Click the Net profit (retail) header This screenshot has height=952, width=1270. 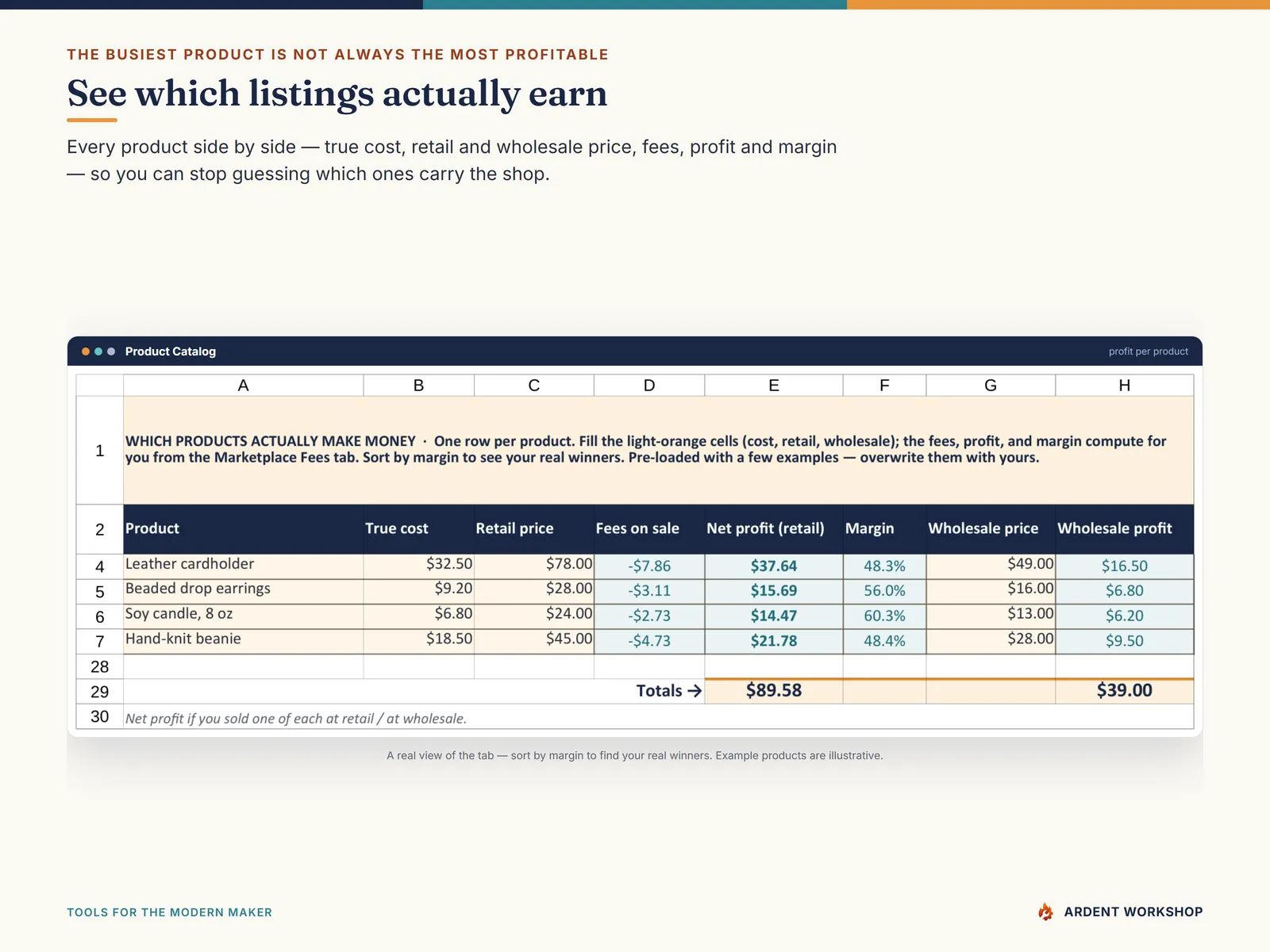click(x=774, y=529)
